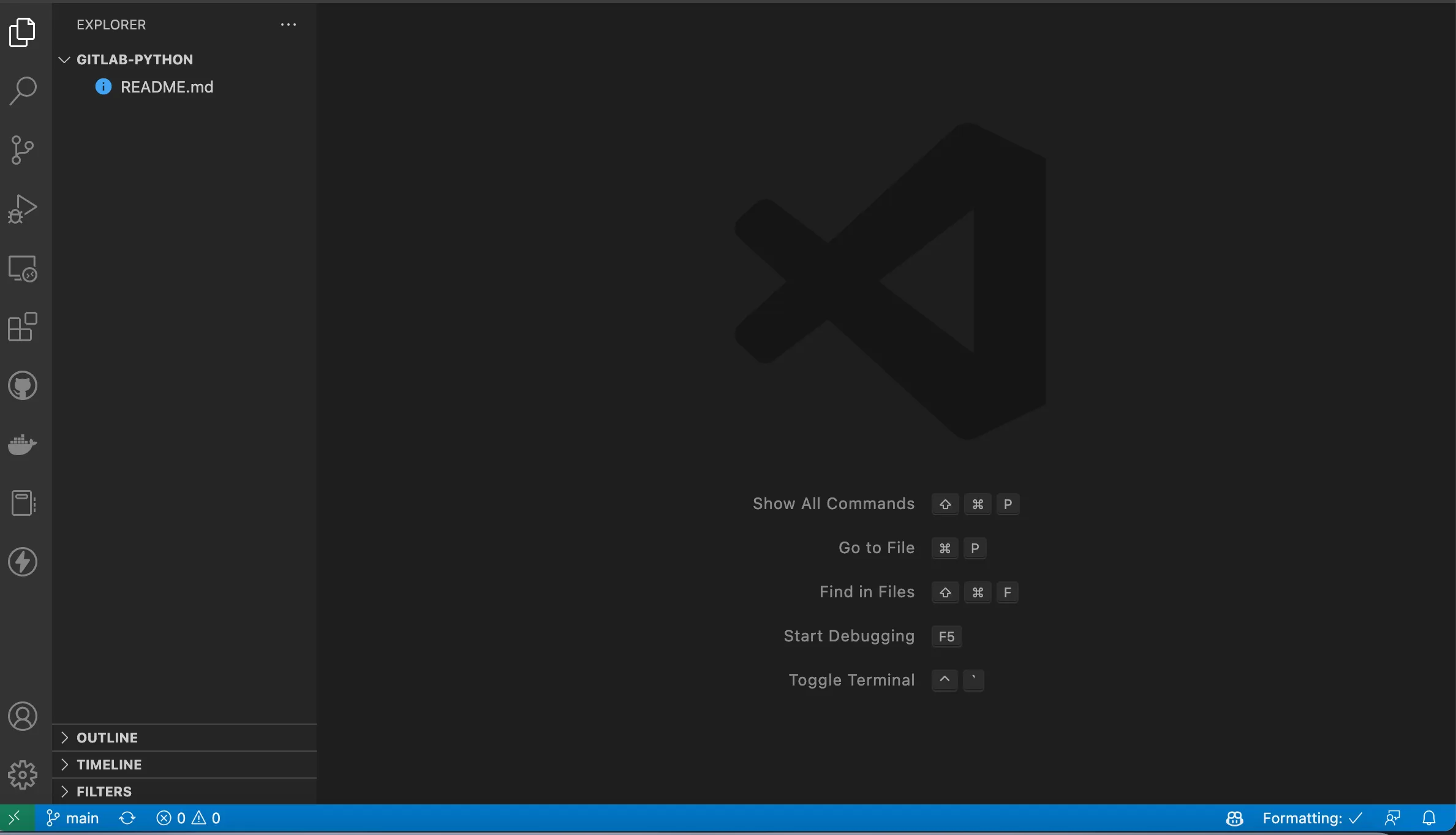Image resolution: width=1456 pixels, height=835 pixels.
Task: Open the lightning bolt extension icon
Action: [23, 562]
